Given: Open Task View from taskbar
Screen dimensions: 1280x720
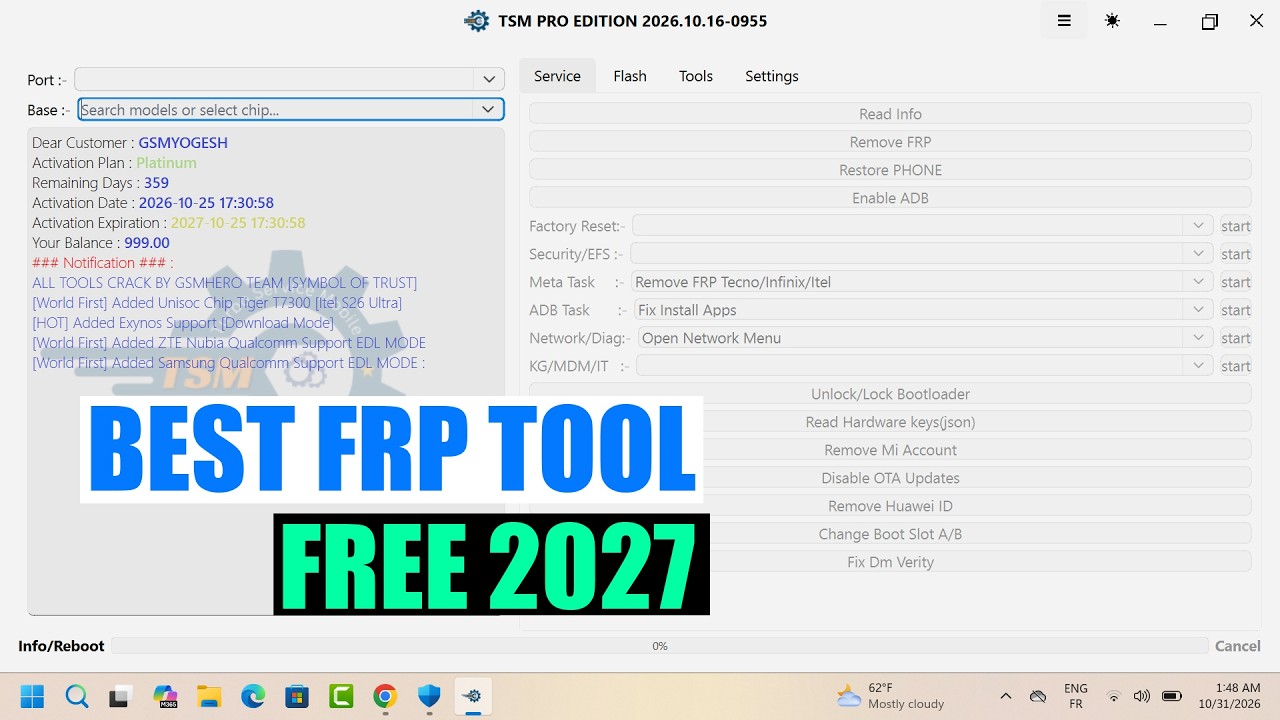Looking at the screenshot, I should pos(121,696).
